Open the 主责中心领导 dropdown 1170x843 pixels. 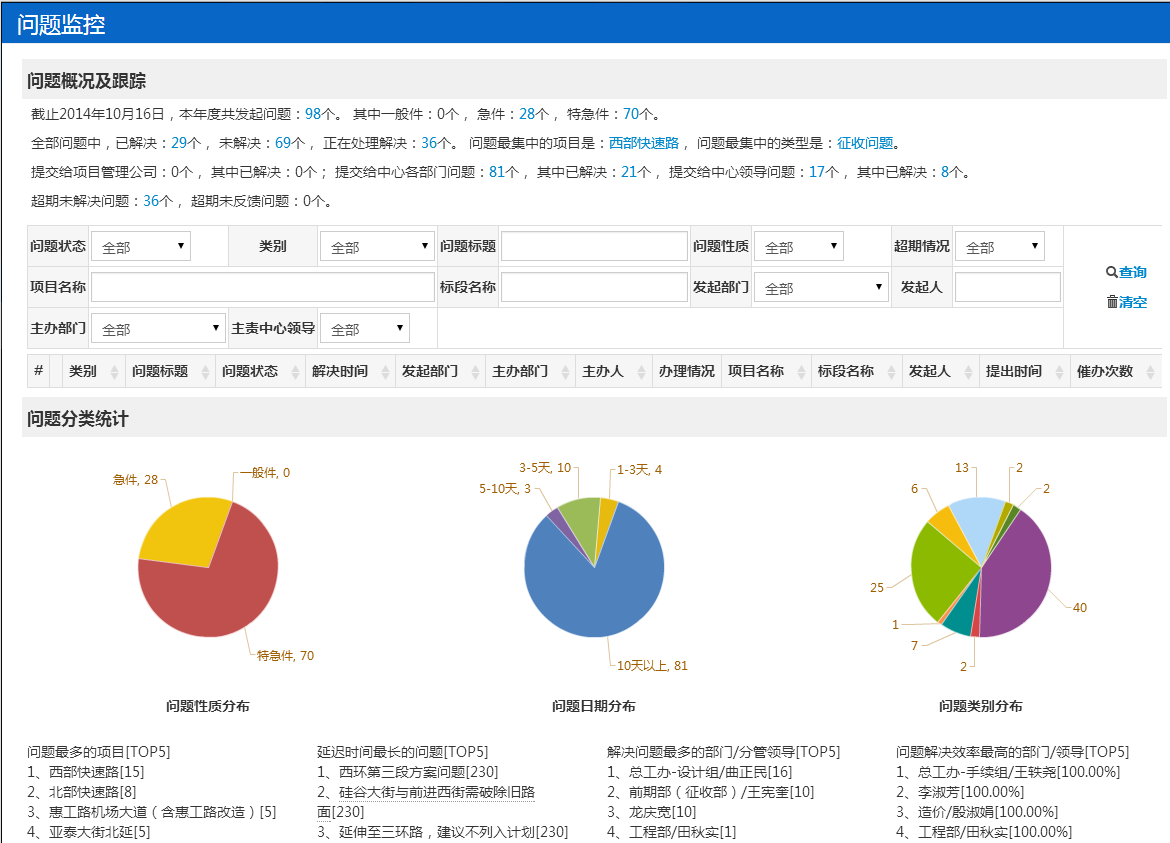364,329
